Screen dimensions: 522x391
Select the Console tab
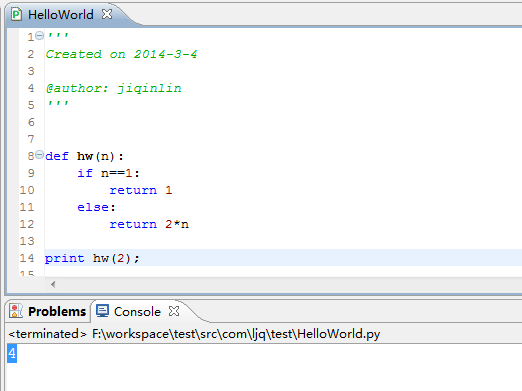[137, 312]
